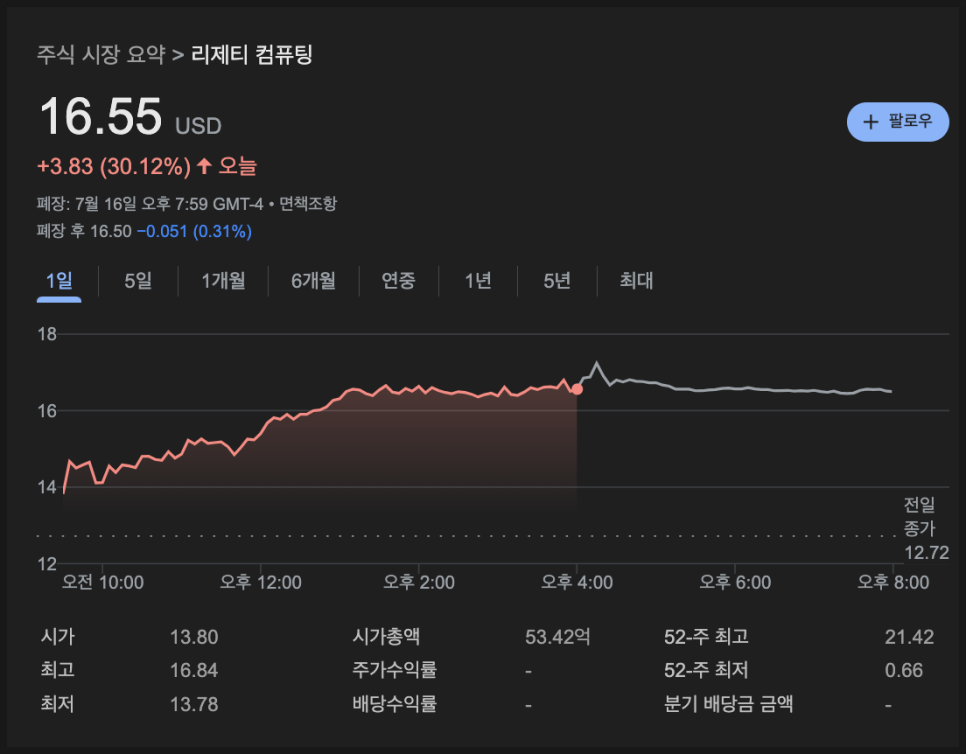966x754 pixels.
Task: Click the 14 price axis label
Action: (47, 487)
